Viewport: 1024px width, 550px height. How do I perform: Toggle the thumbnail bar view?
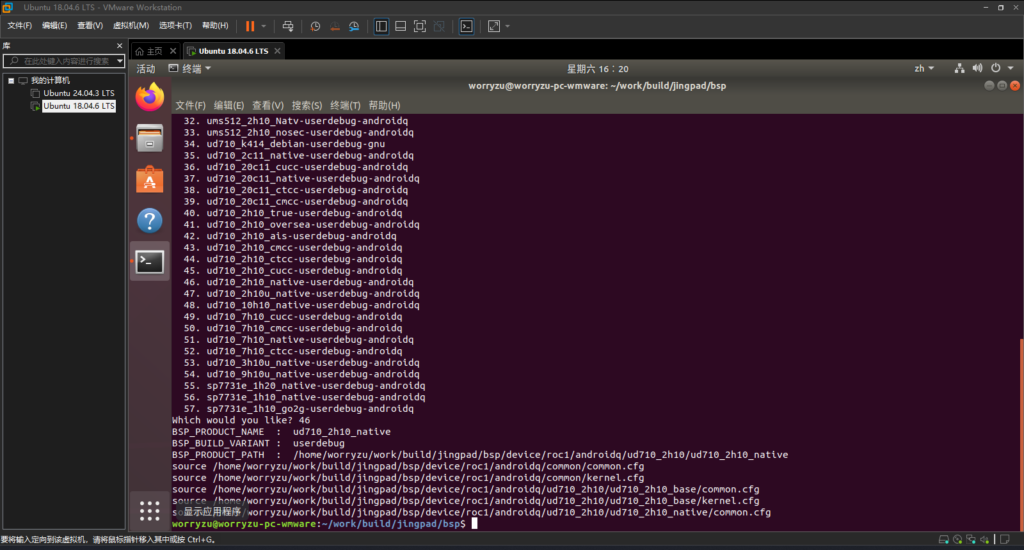coord(400,26)
